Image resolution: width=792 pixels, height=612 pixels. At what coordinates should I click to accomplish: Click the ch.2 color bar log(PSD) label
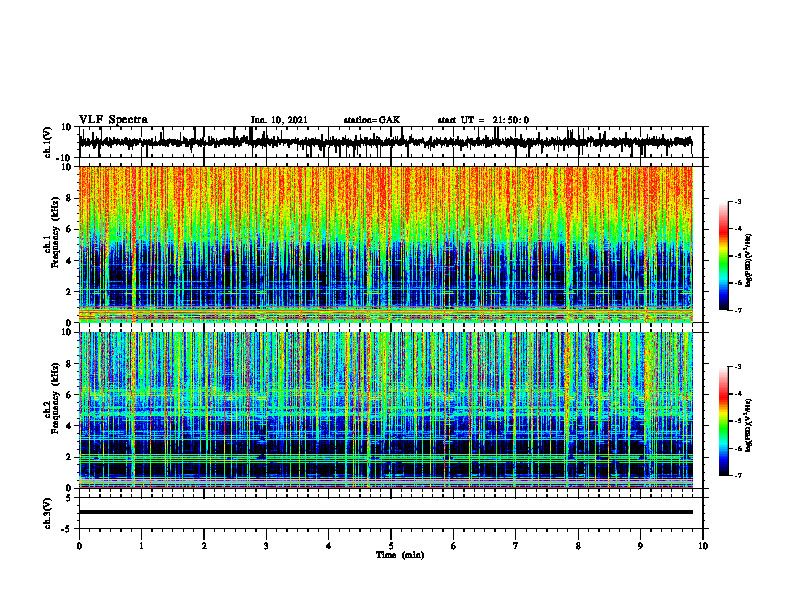click(x=749, y=425)
